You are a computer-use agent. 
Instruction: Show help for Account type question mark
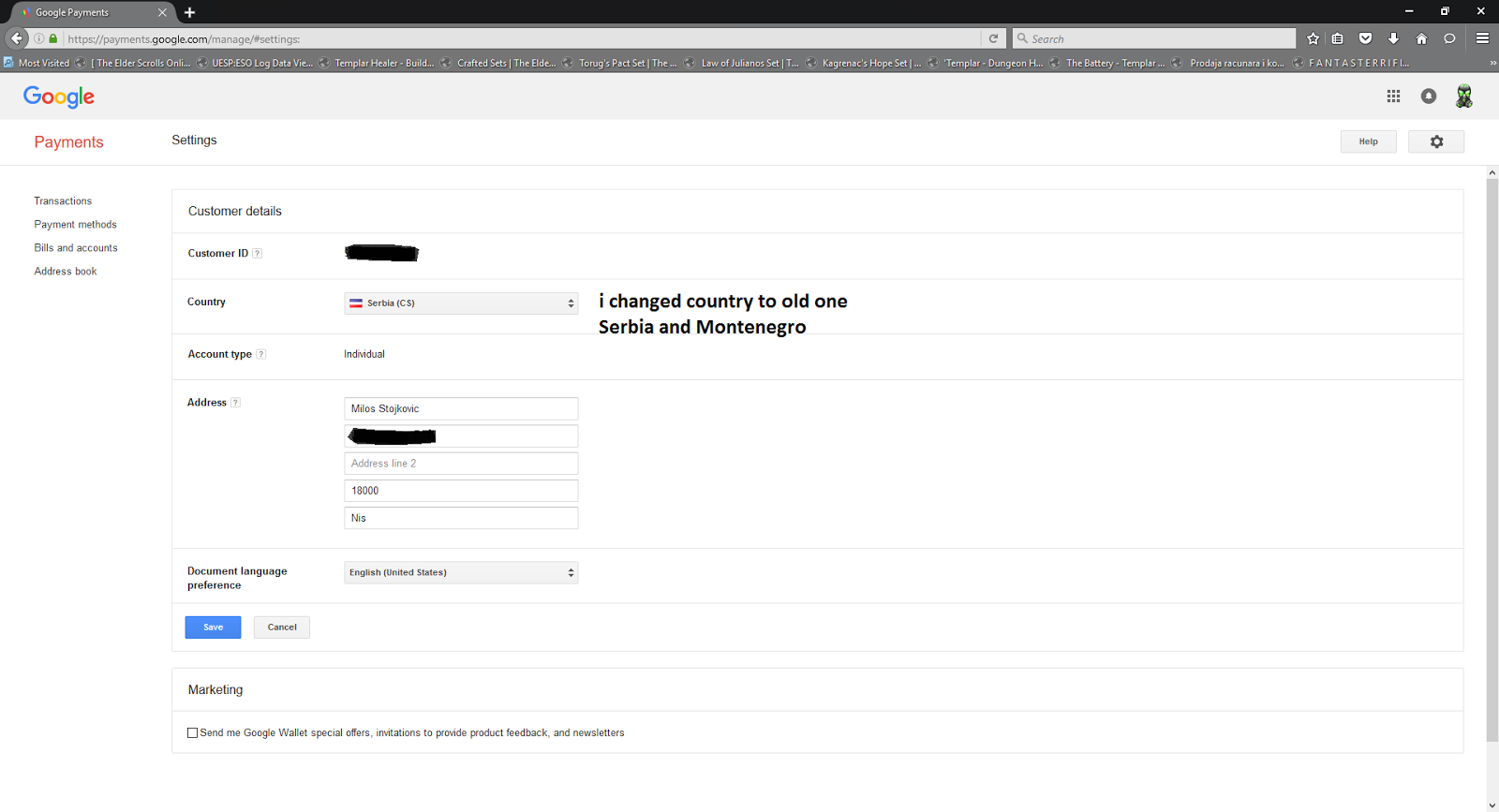261,354
